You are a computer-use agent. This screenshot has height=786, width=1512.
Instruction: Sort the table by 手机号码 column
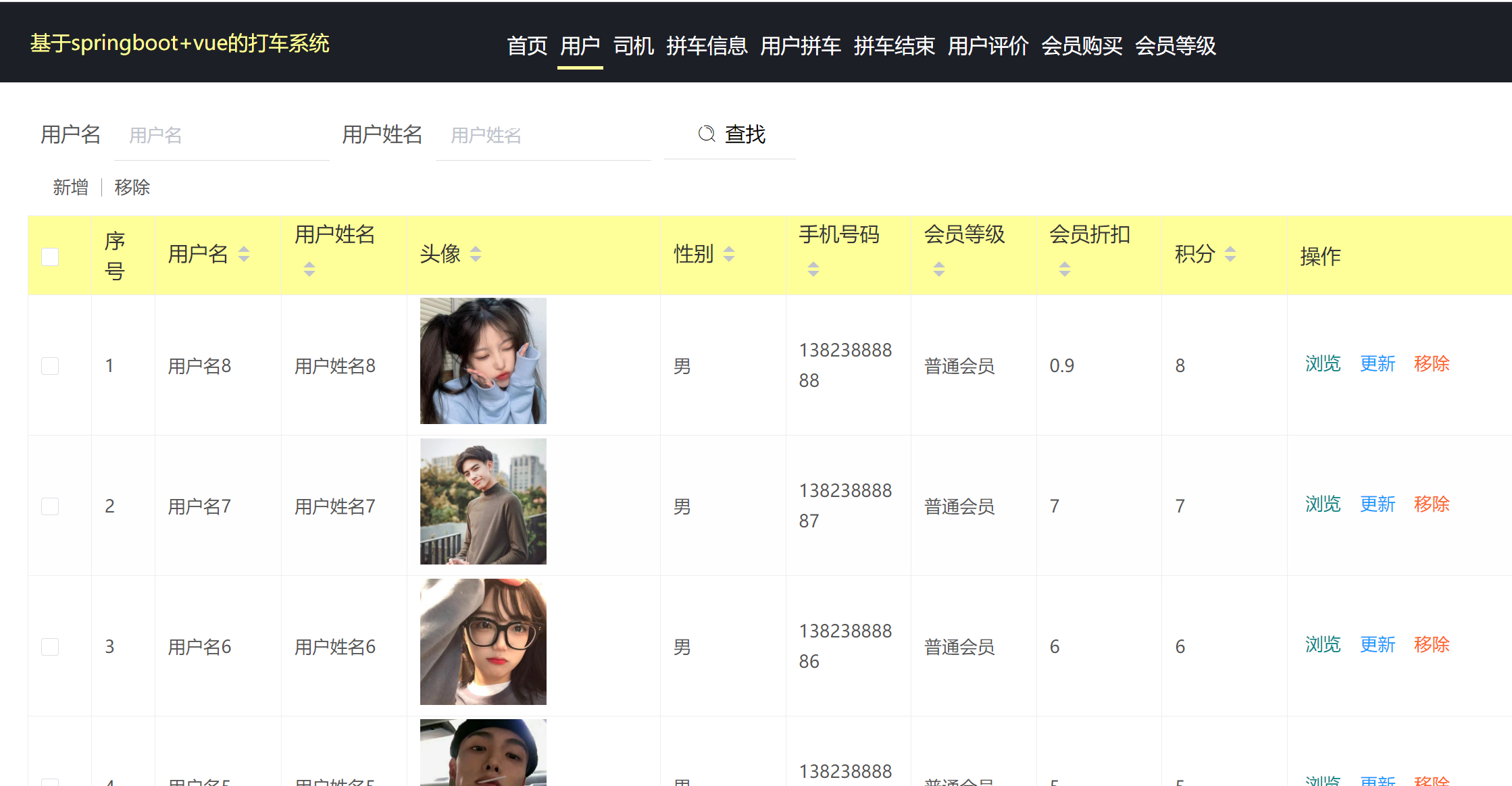pos(813,269)
